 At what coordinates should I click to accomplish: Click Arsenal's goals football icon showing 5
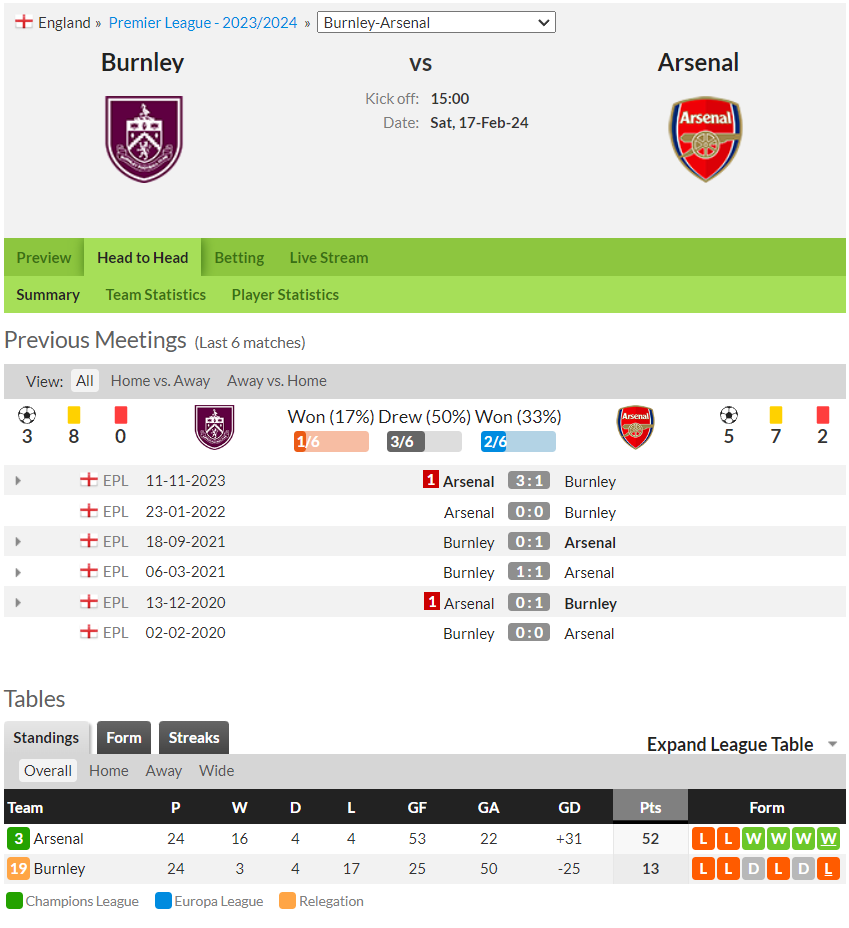[x=729, y=415]
